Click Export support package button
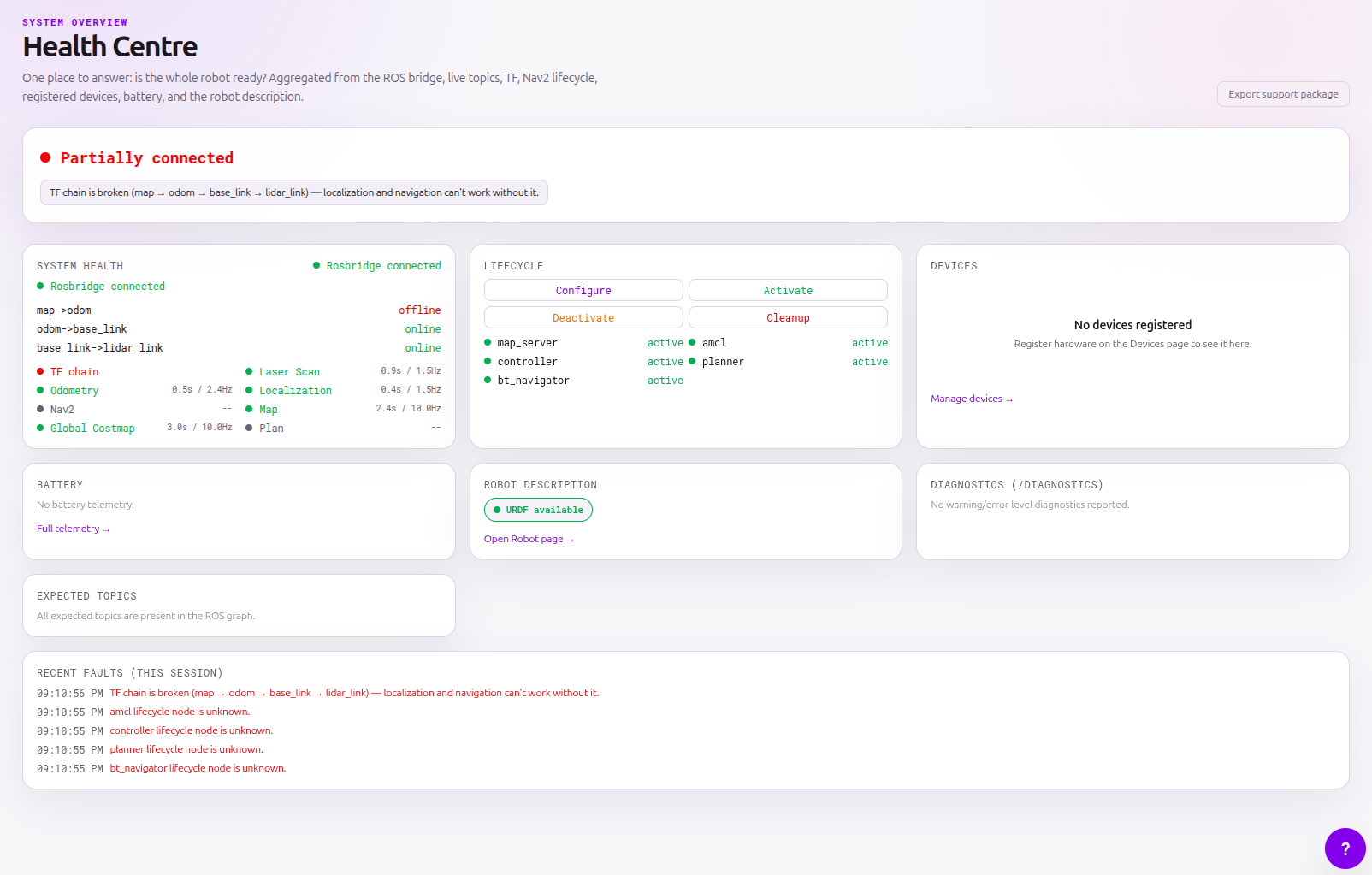1372x875 pixels. tap(1283, 94)
